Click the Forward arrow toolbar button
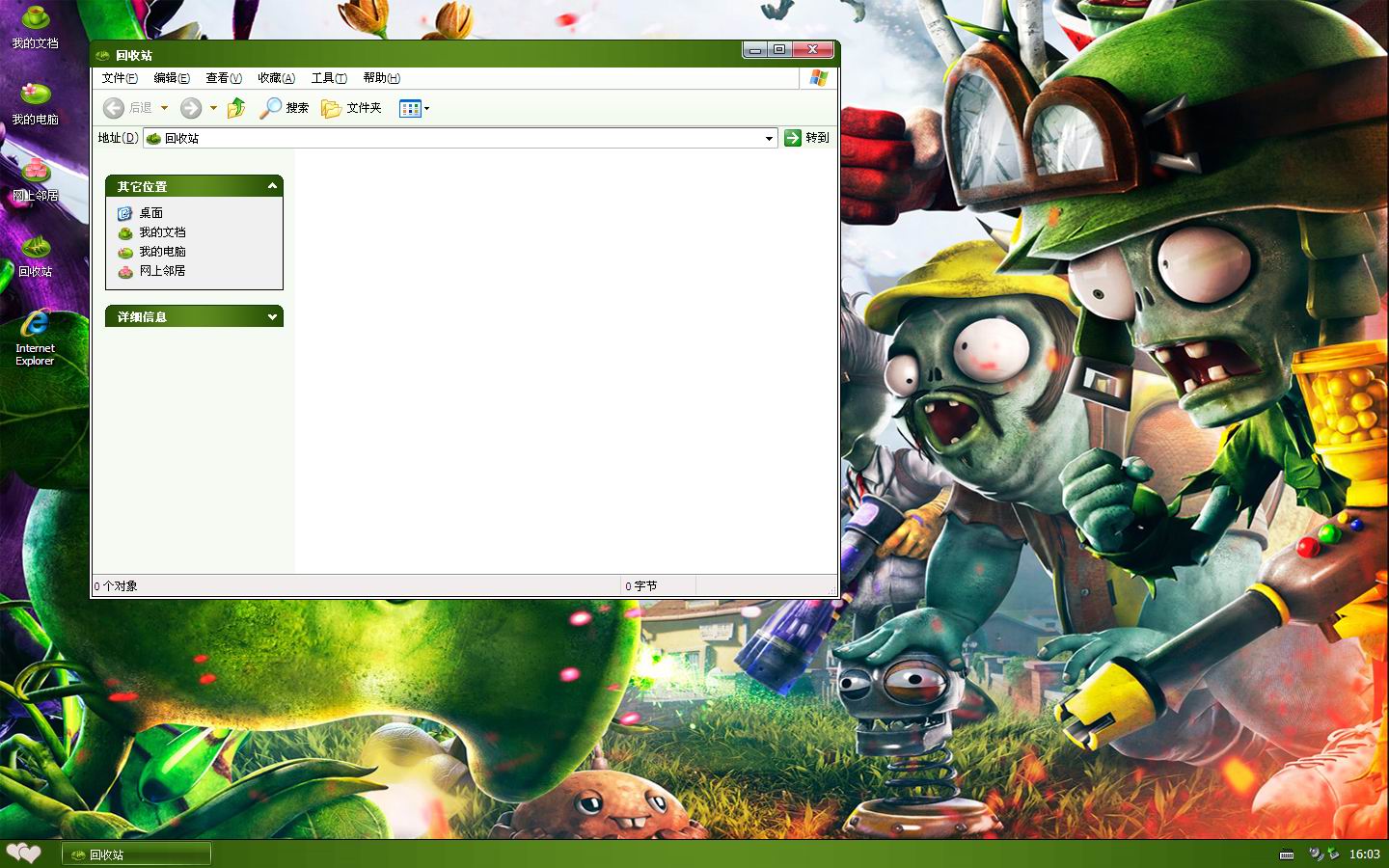The height and width of the screenshot is (868, 1389). (191, 108)
